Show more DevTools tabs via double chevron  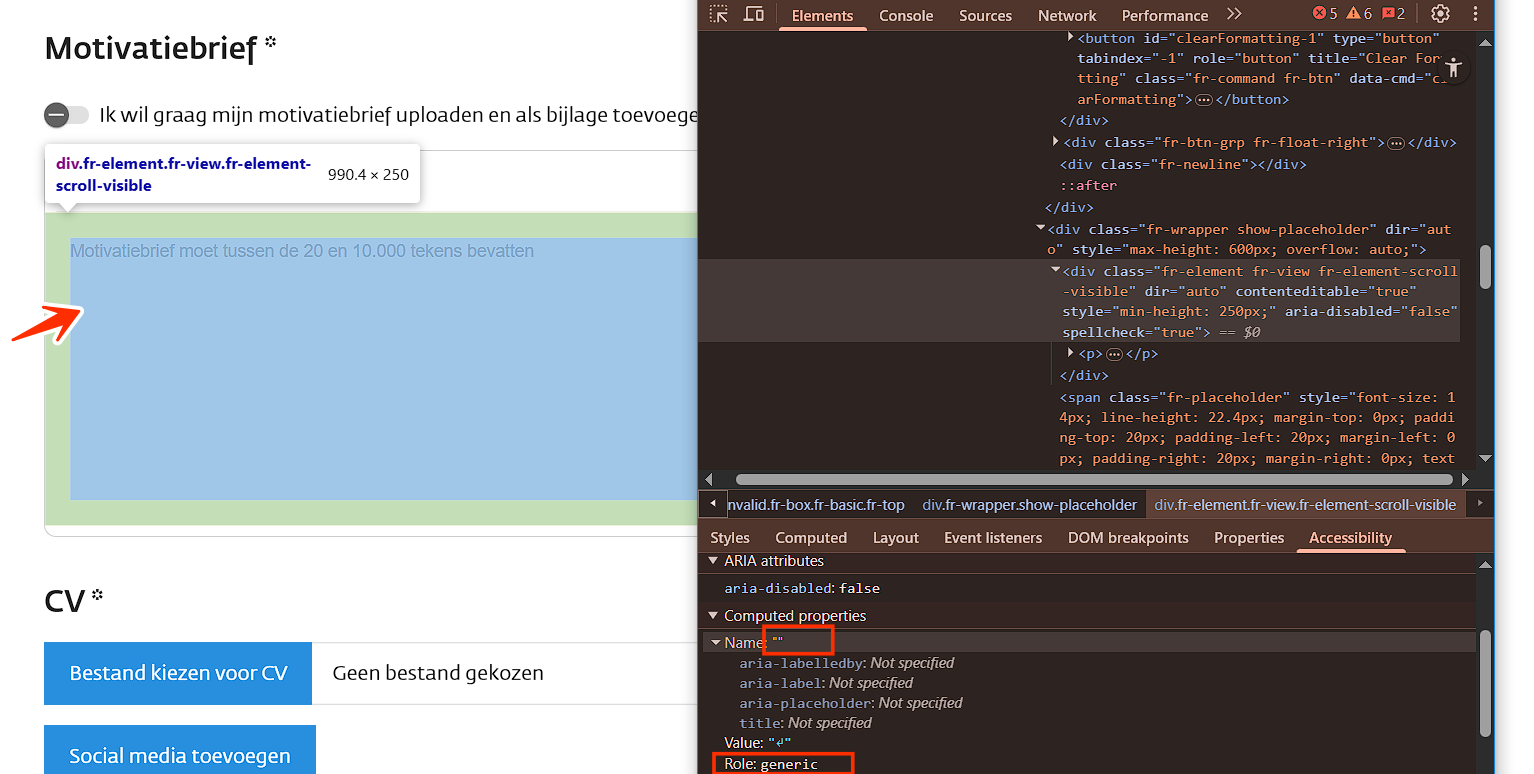1234,14
